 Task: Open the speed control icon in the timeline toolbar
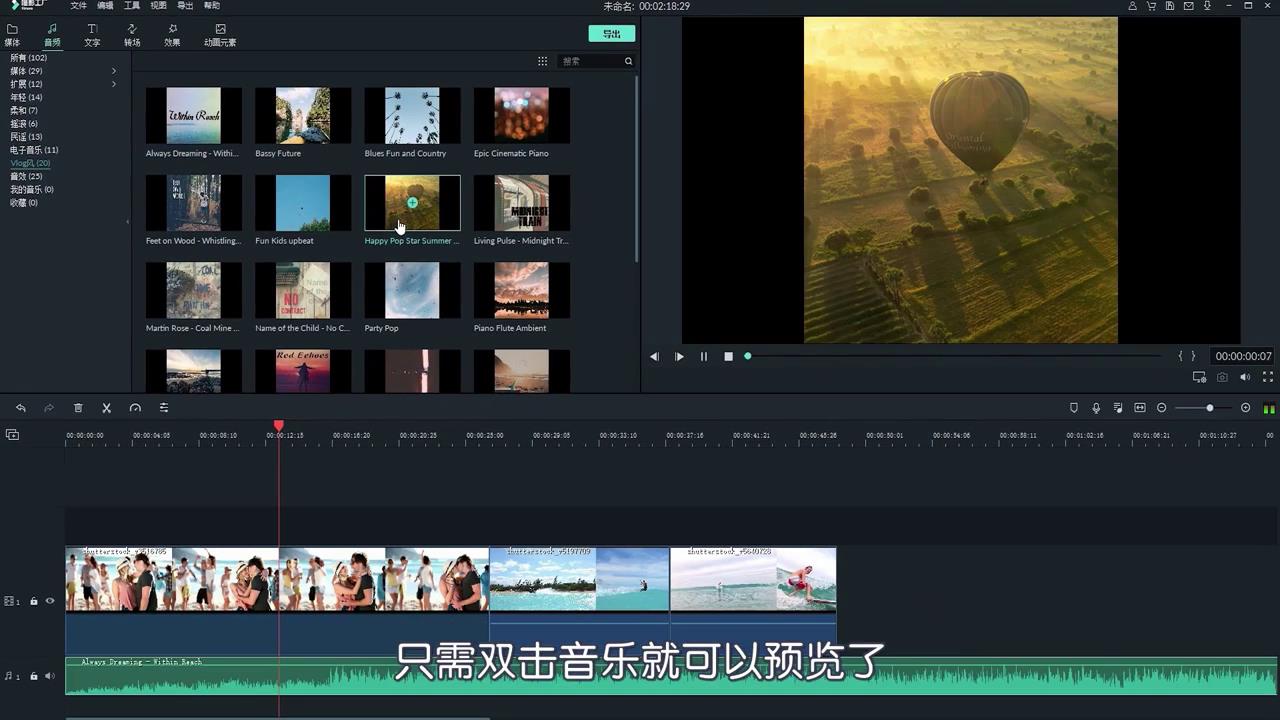[x=136, y=407]
